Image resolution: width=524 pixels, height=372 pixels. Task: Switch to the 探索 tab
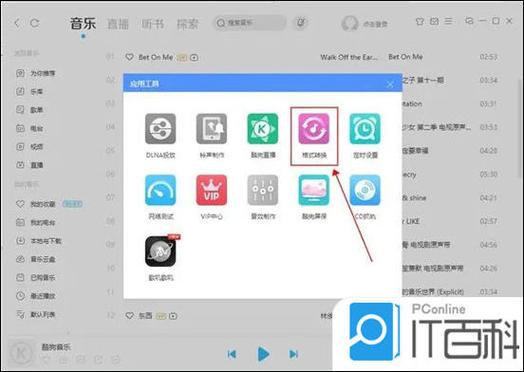pos(187,24)
